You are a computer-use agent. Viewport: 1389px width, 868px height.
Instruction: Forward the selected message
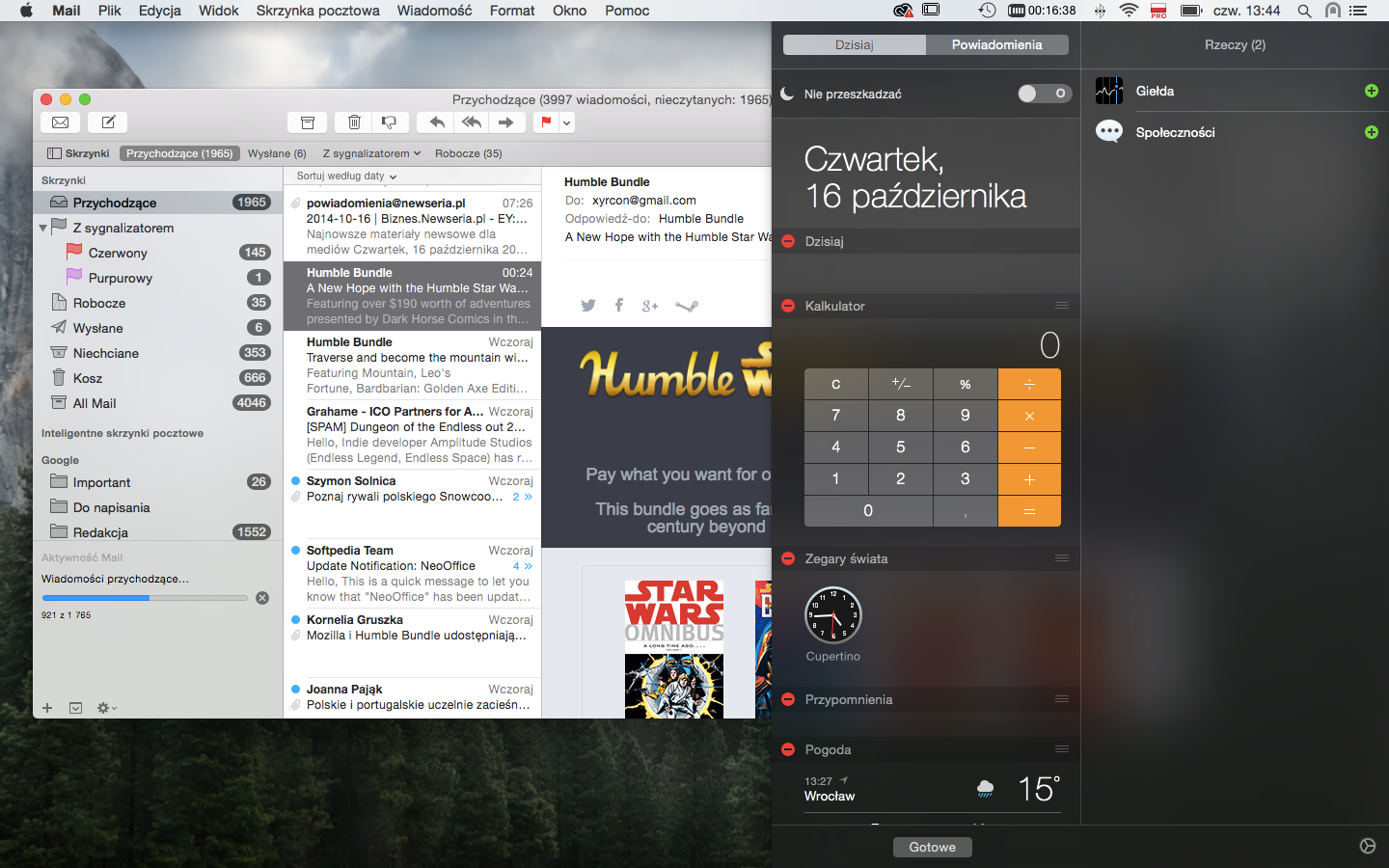click(506, 122)
